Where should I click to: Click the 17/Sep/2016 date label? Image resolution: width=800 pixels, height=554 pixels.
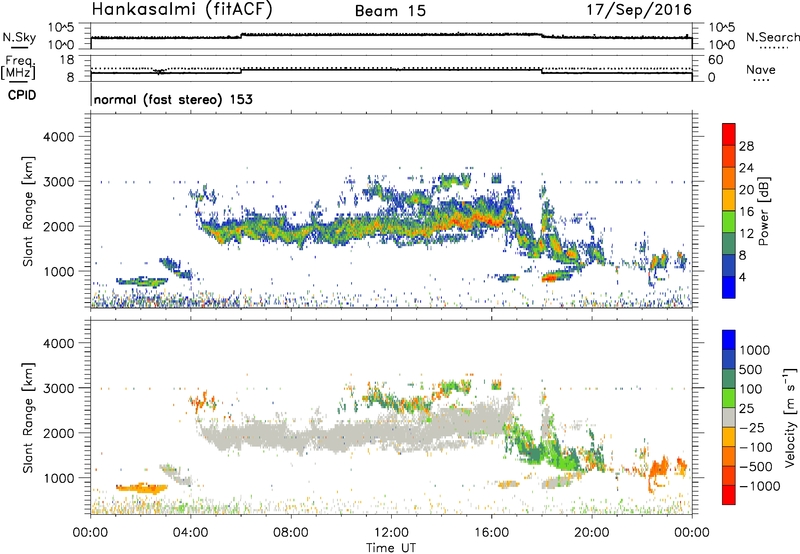coord(639,10)
